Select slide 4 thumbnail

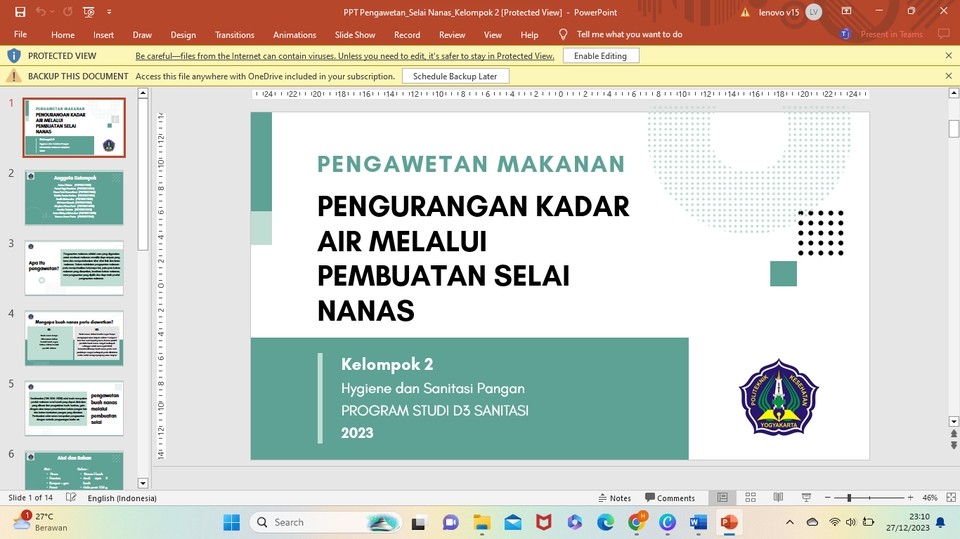(x=74, y=338)
